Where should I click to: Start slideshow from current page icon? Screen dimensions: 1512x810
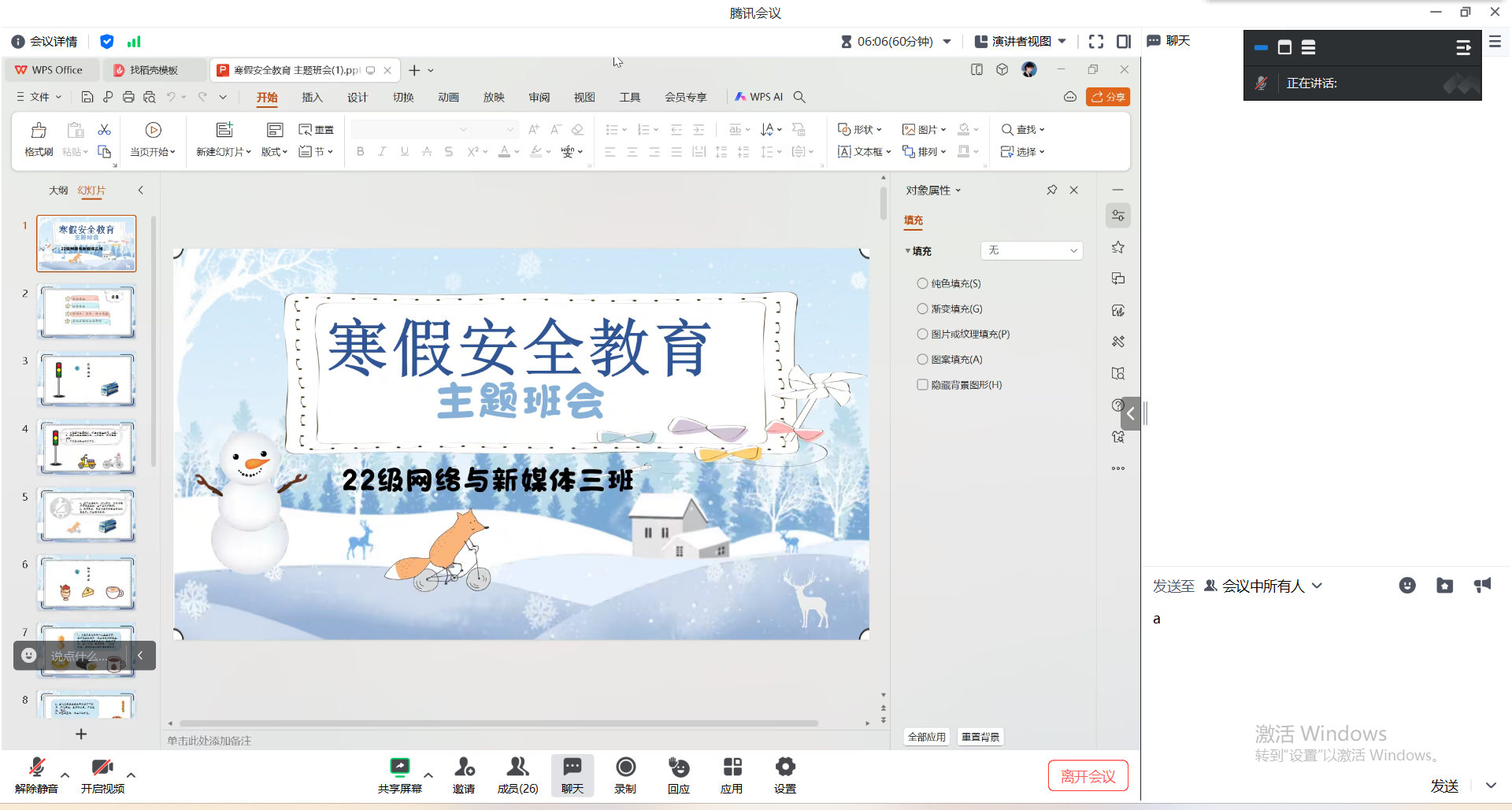(x=154, y=130)
